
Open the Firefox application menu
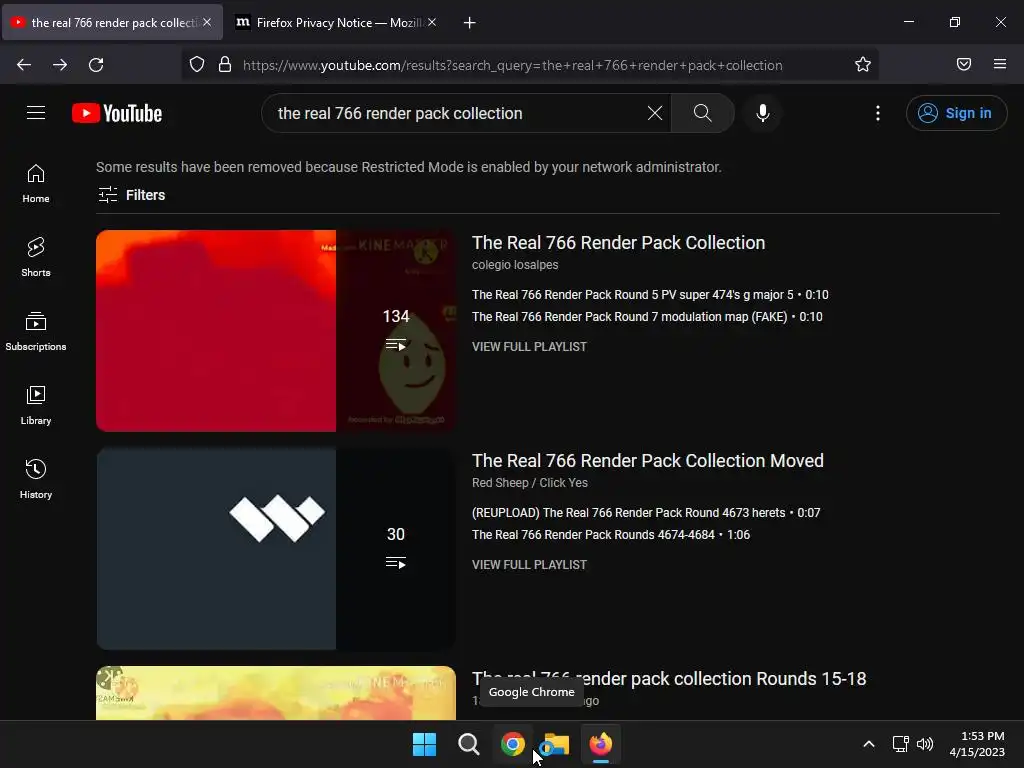pyautogui.click(x=1000, y=64)
